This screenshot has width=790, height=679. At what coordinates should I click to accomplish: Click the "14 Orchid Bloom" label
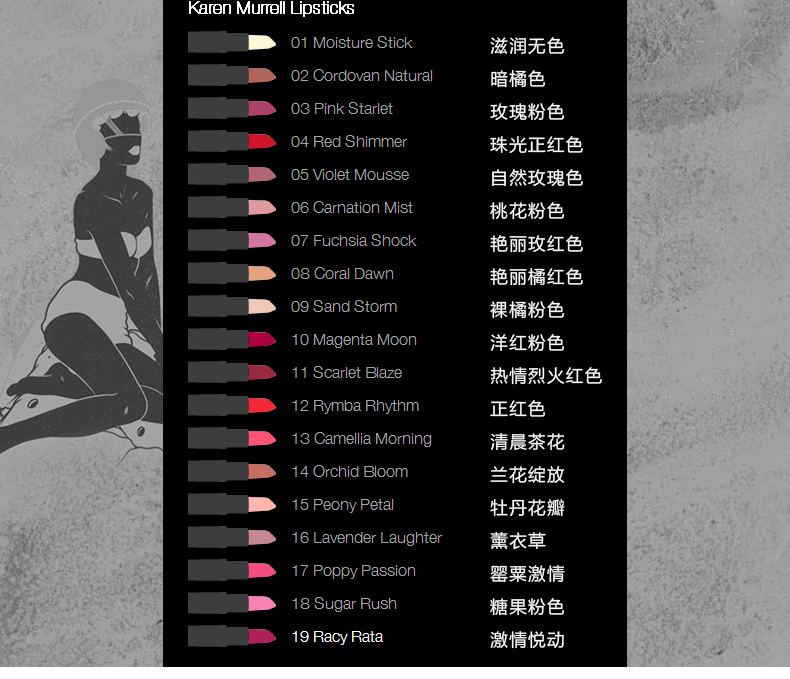350,471
